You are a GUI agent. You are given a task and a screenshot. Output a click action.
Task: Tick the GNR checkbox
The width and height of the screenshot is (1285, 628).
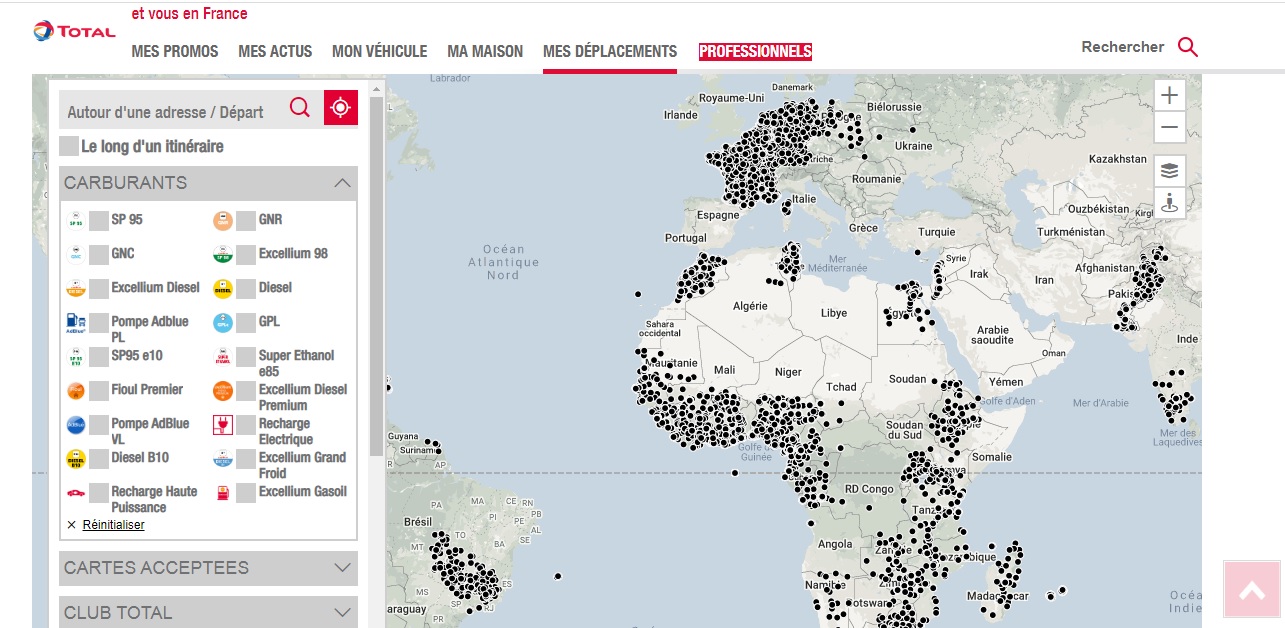[246, 220]
